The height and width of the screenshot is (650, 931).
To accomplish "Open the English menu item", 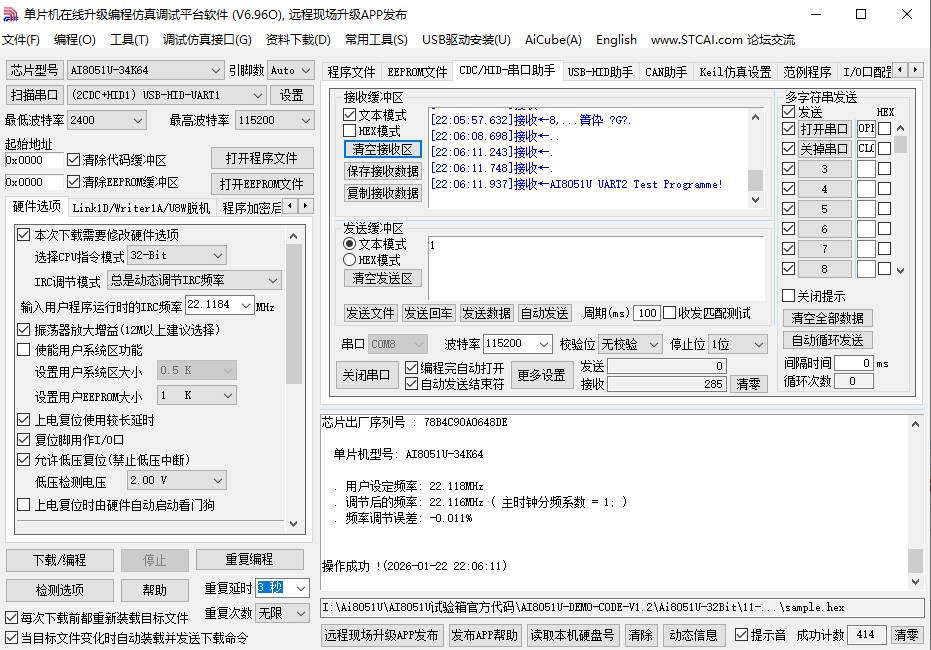I will 616,40.
